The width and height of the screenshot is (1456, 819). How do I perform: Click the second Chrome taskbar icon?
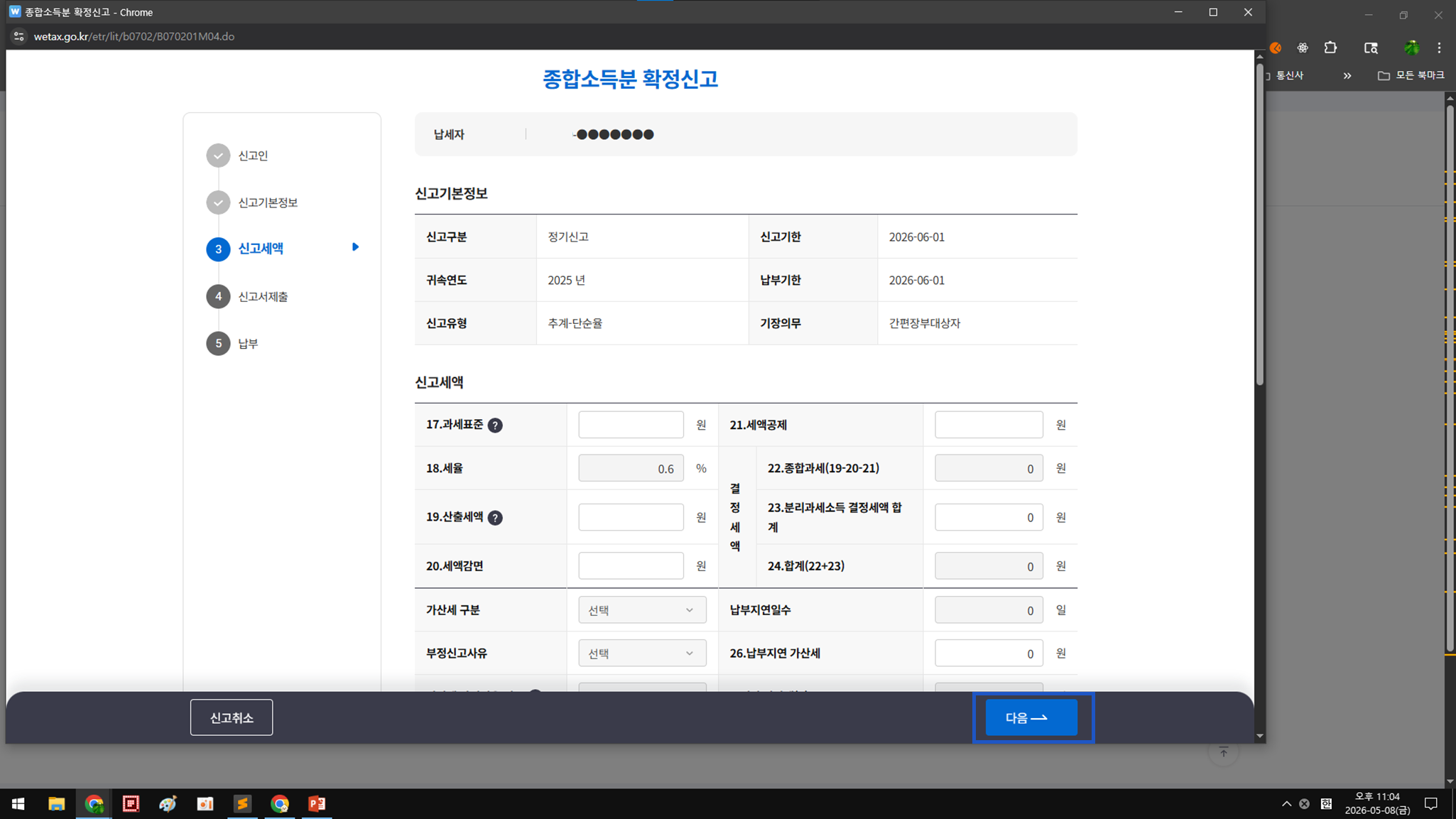click(280, 803)
